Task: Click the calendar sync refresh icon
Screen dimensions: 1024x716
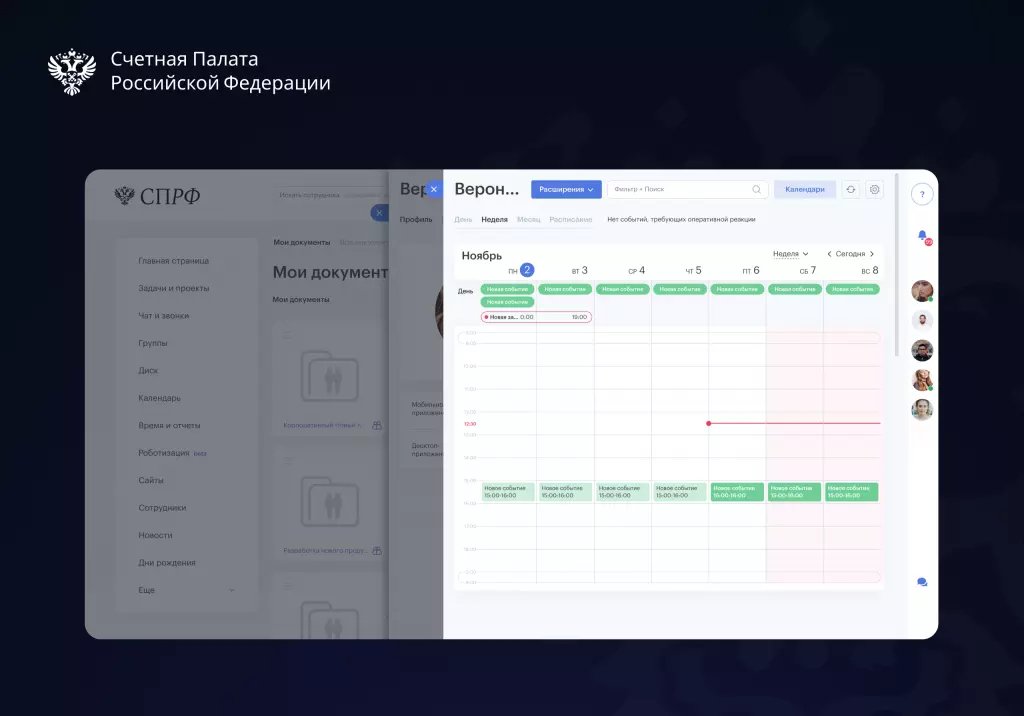Action: click(850, 189)
